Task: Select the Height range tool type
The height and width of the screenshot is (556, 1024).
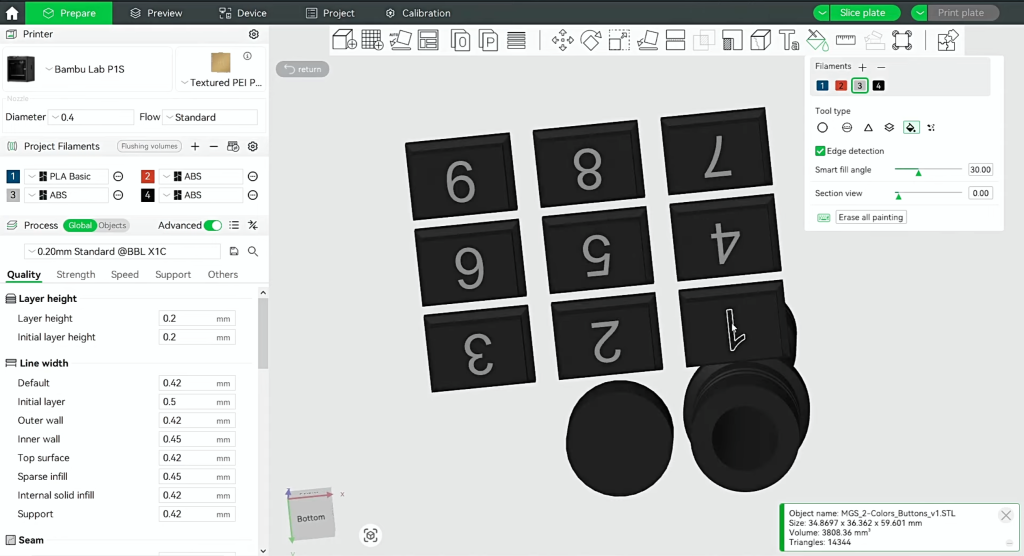Action: (x=889, y=128)
